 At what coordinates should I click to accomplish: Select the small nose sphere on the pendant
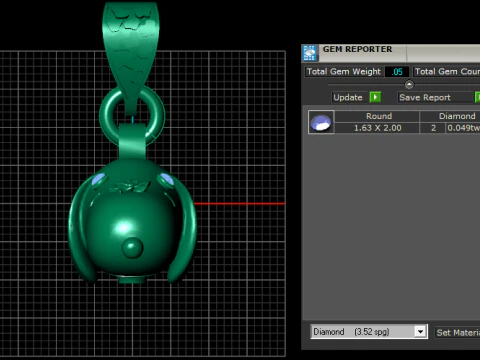click(x=132, y=248)
